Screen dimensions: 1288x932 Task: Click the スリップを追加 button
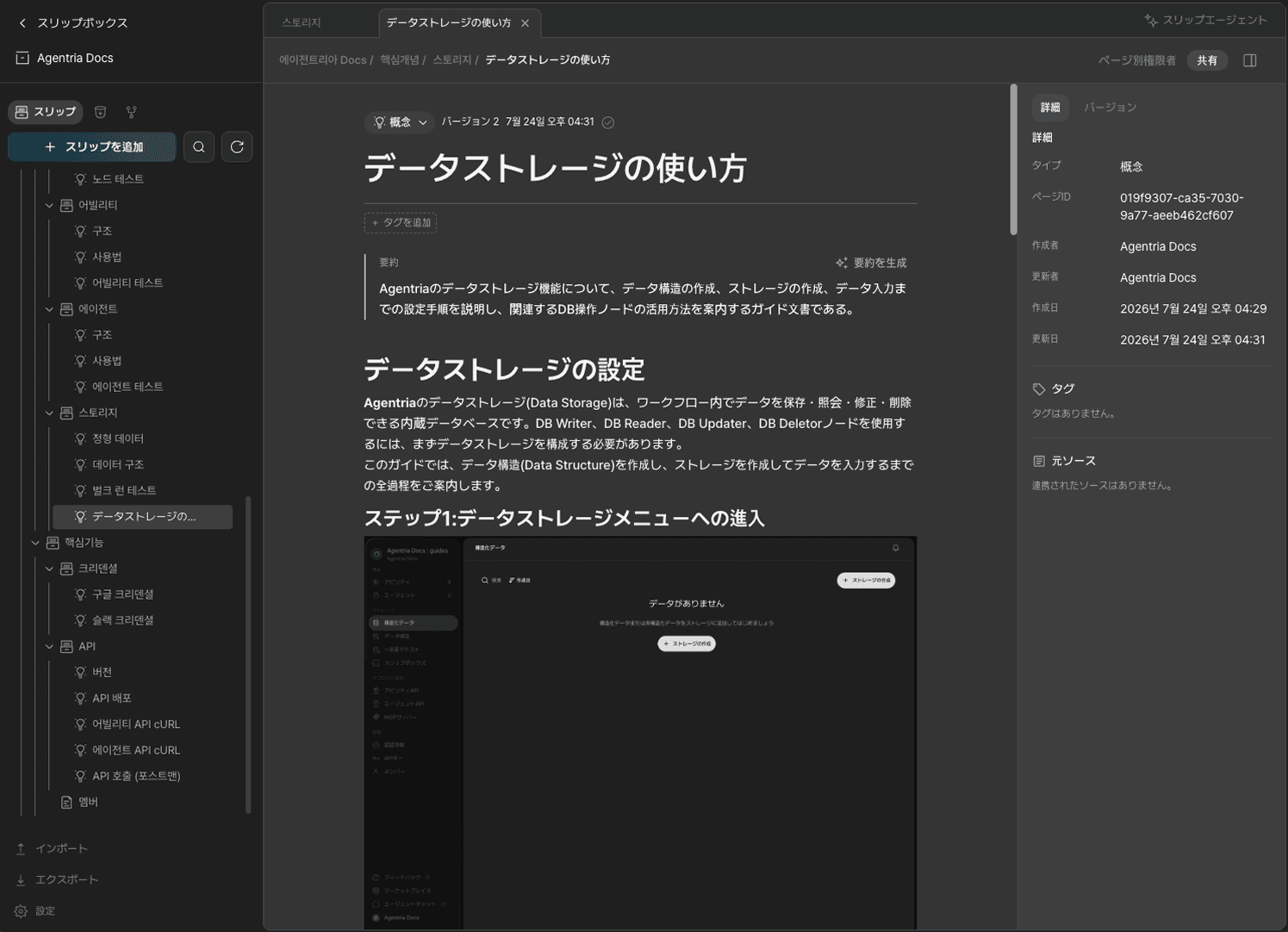pos(92,147)
